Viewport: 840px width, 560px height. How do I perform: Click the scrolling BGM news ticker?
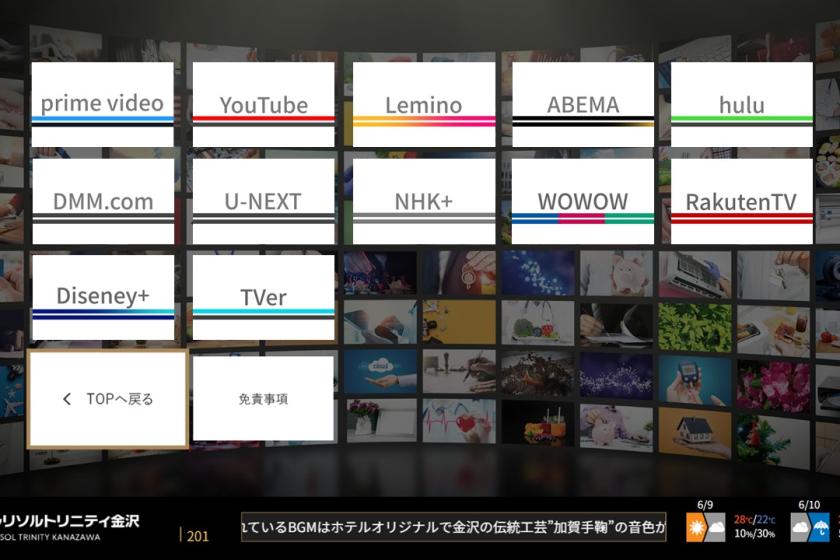[454, 527]
